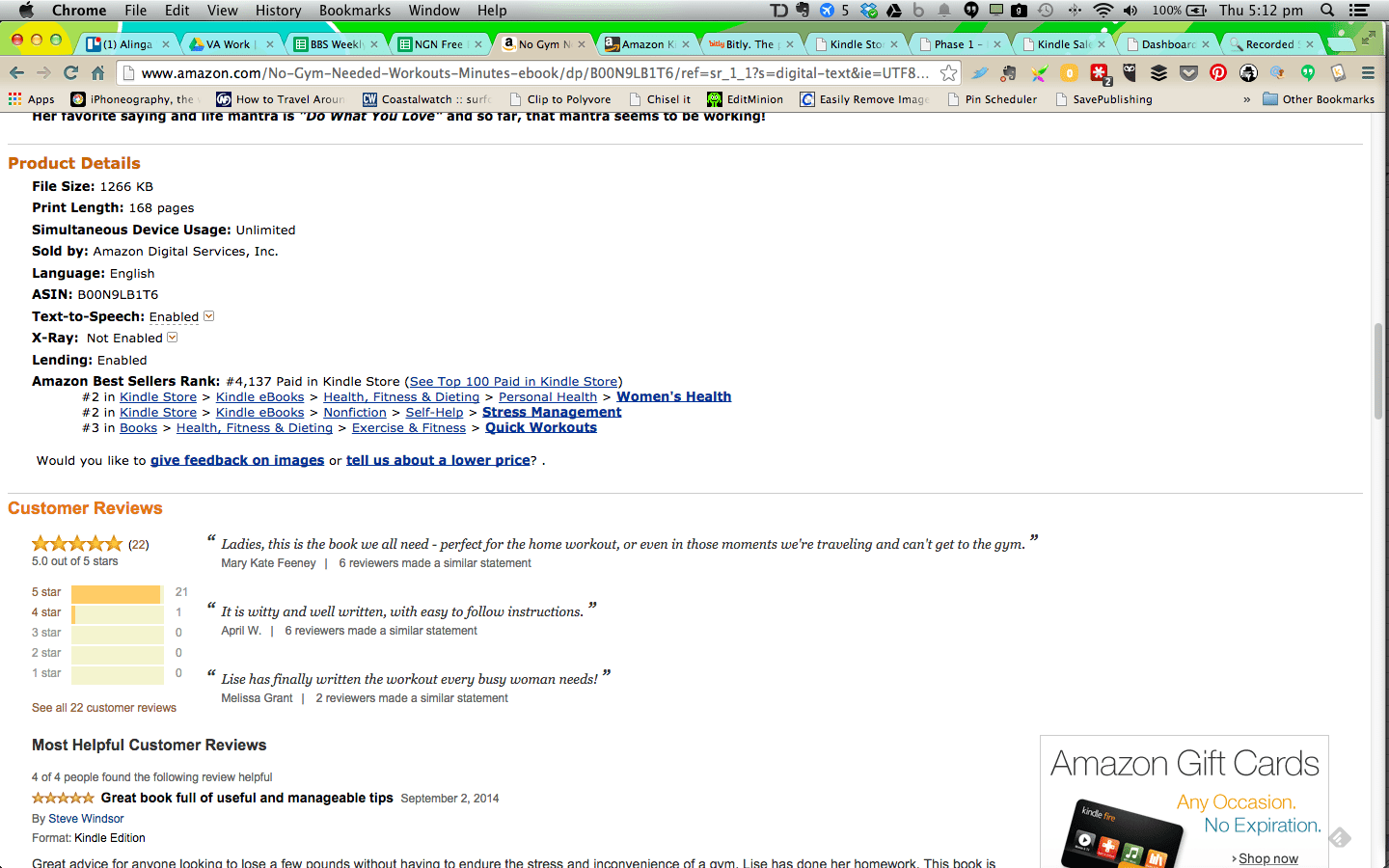
Task: Click the orange circle counter extension
Action: [x=1069, y=73]
